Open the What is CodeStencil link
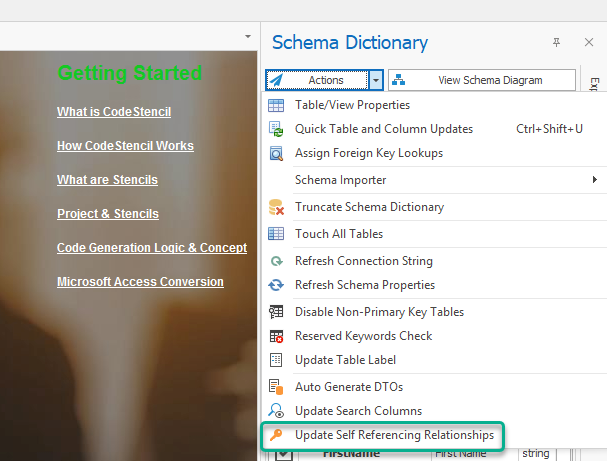The height and width of the screenshot is (461, 607). tap(114, 112)
